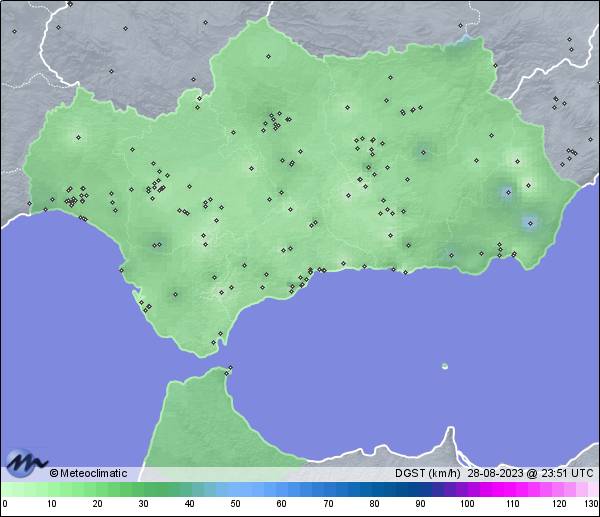Click the "100" value on the legend scale
Screen dimensions: 600x517
tap(467, 503)
